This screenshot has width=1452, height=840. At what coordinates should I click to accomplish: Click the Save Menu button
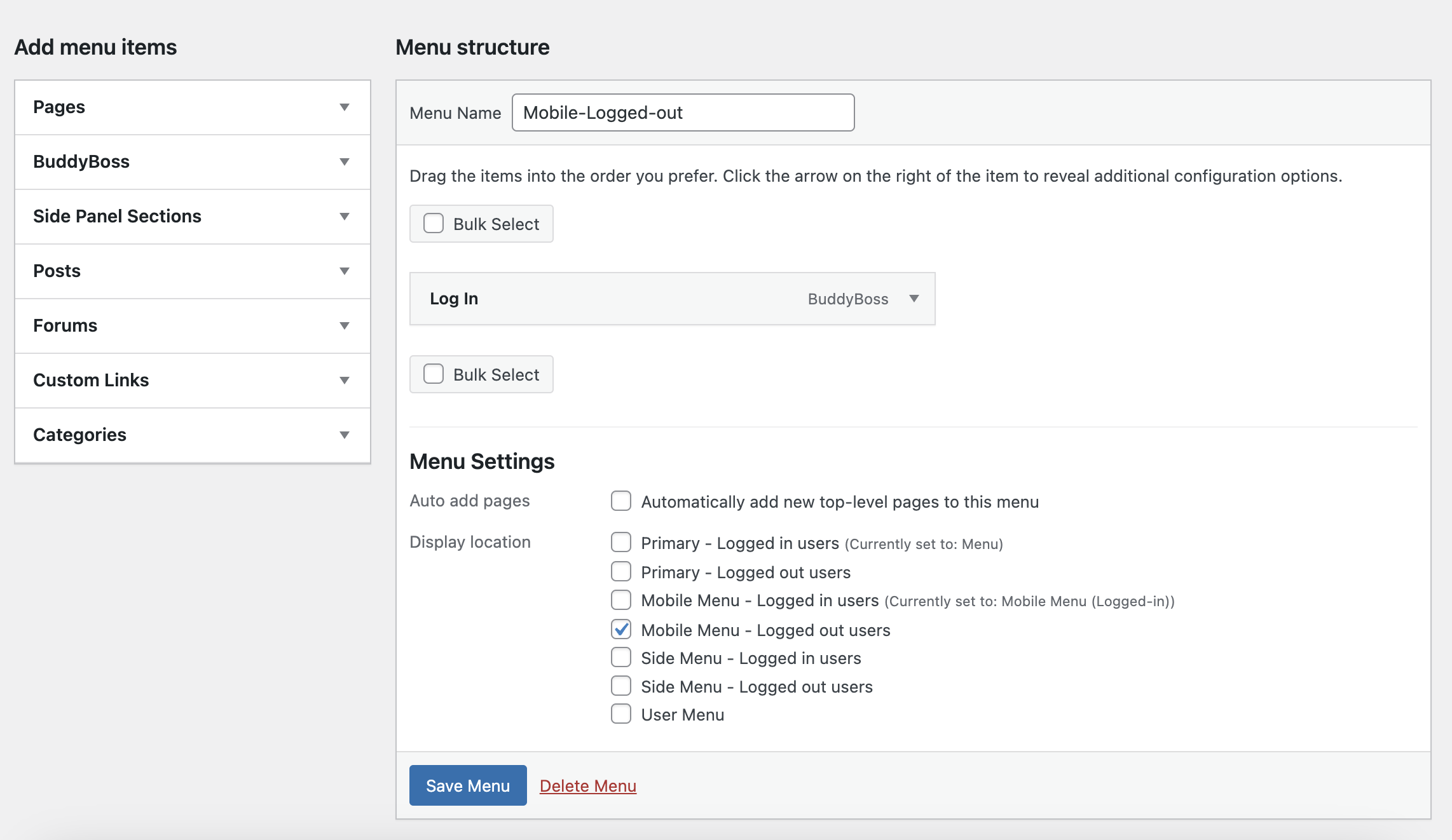[468, 786]
